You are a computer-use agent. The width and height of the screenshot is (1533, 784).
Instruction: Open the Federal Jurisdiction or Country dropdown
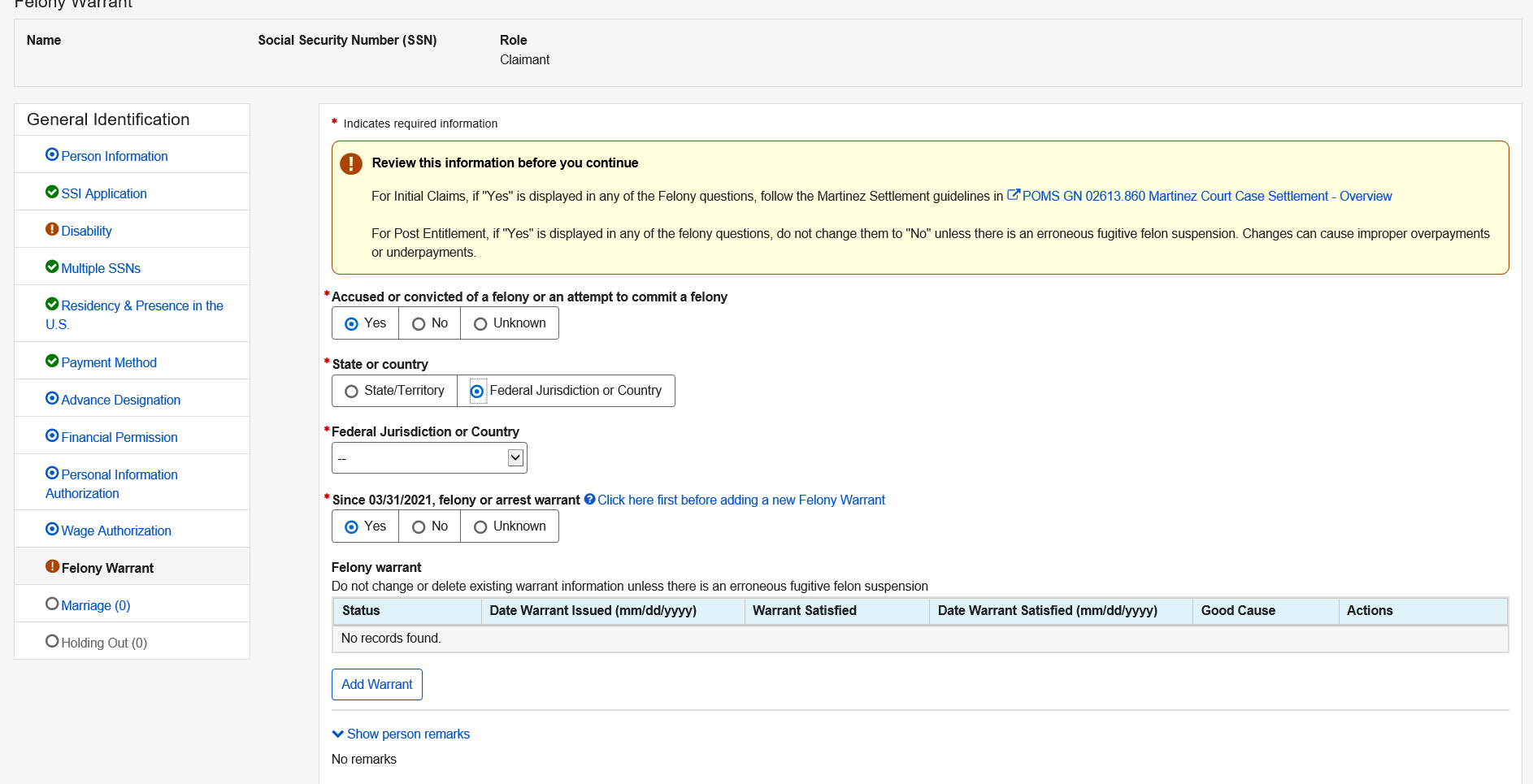429,458
